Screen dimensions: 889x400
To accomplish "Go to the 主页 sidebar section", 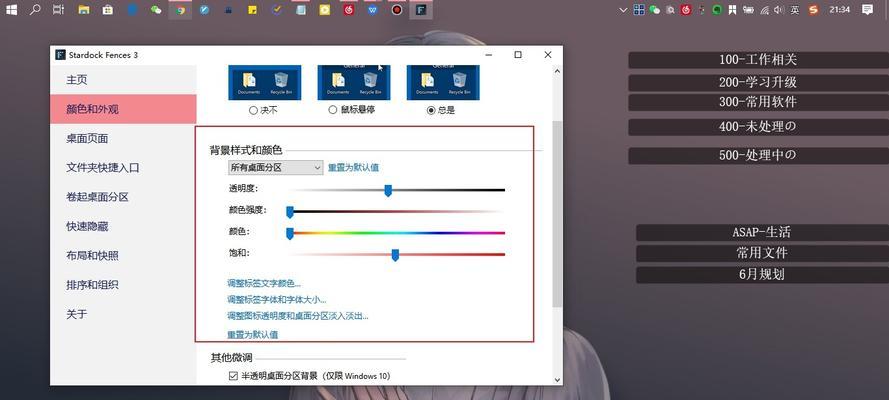I will [x=123, y=80].
